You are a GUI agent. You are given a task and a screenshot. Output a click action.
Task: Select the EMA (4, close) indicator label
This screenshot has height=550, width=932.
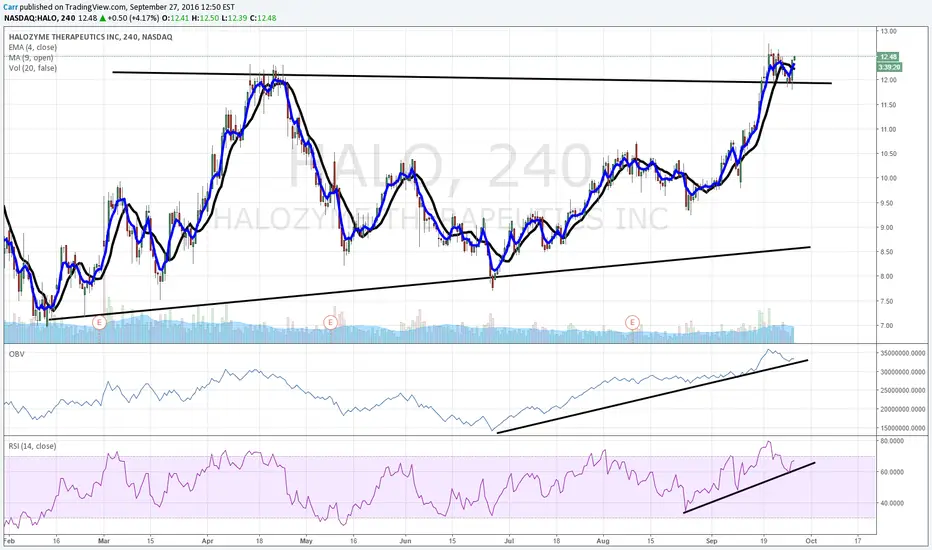(x=33, y=48)
